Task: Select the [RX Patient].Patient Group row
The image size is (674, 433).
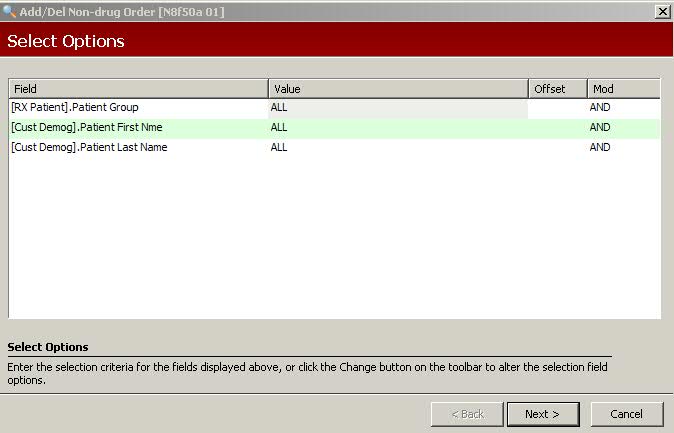Action: pyautogui.click(x=334, y=107)
